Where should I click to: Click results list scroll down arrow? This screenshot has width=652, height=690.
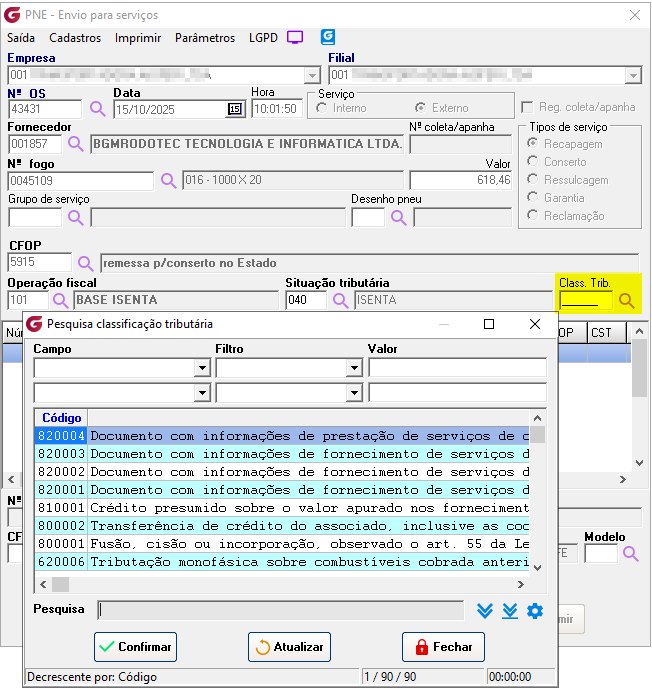pyautogui.click(x=537, y=568)
